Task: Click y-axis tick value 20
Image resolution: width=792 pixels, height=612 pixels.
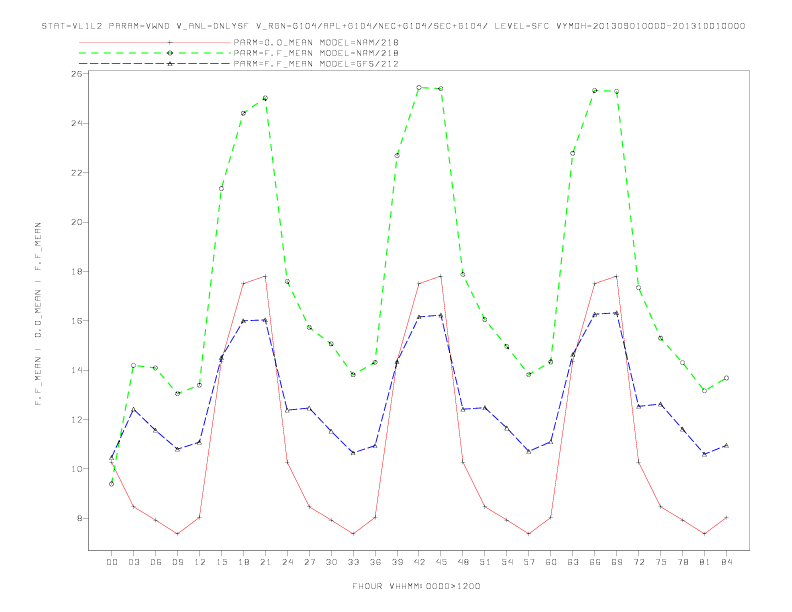Action: coord(77,222)
